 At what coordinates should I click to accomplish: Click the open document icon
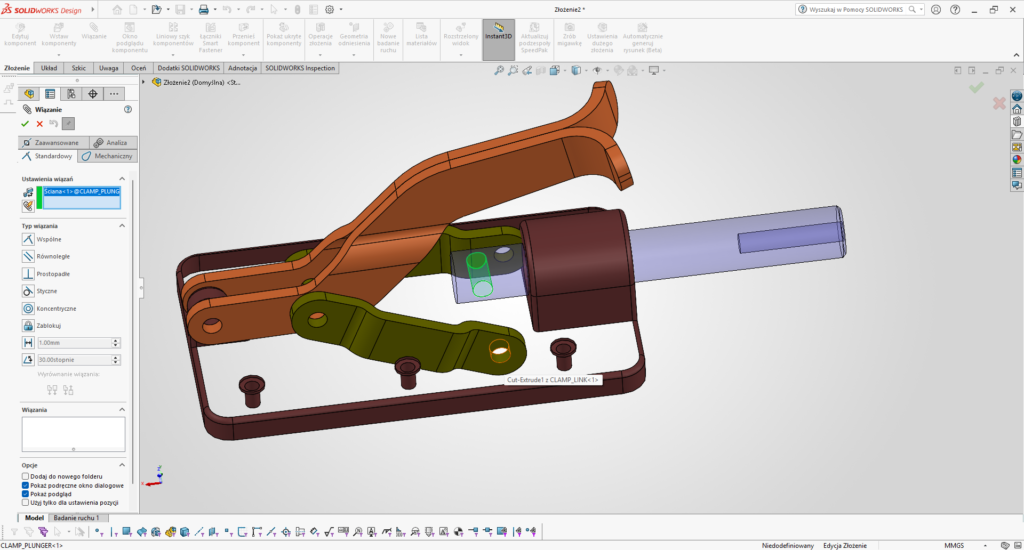(x=155, y=10)
